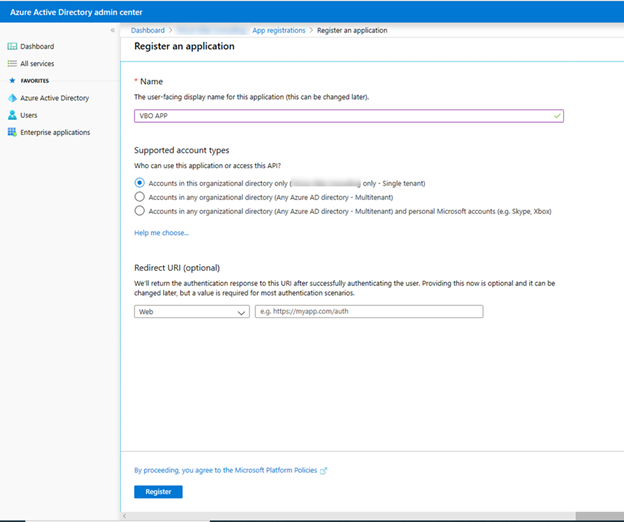
Task: Select the single tenant account type radio button
Action: coord(139,183)
